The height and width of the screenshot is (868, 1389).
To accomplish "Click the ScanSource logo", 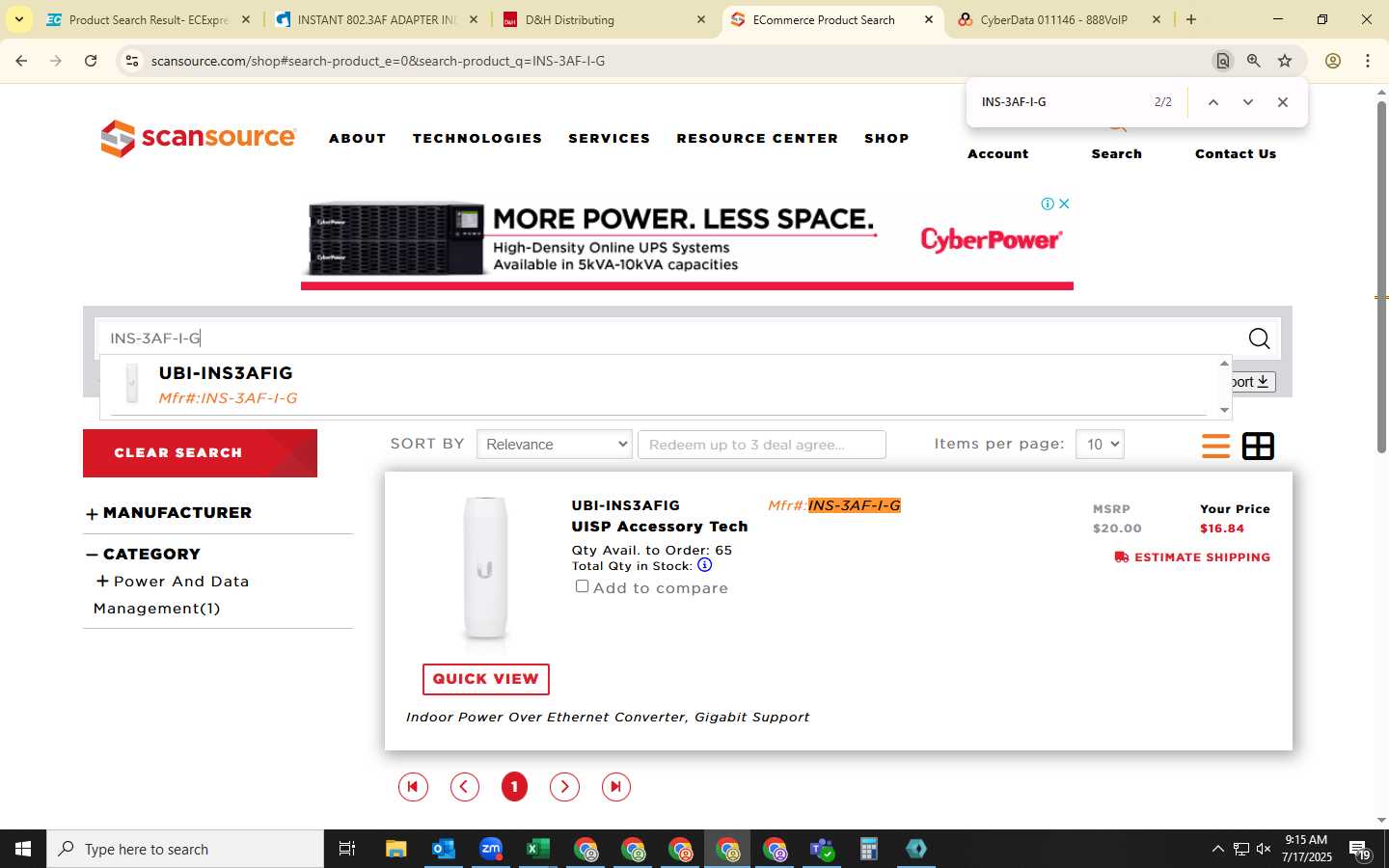I will [x=198, y=138].
